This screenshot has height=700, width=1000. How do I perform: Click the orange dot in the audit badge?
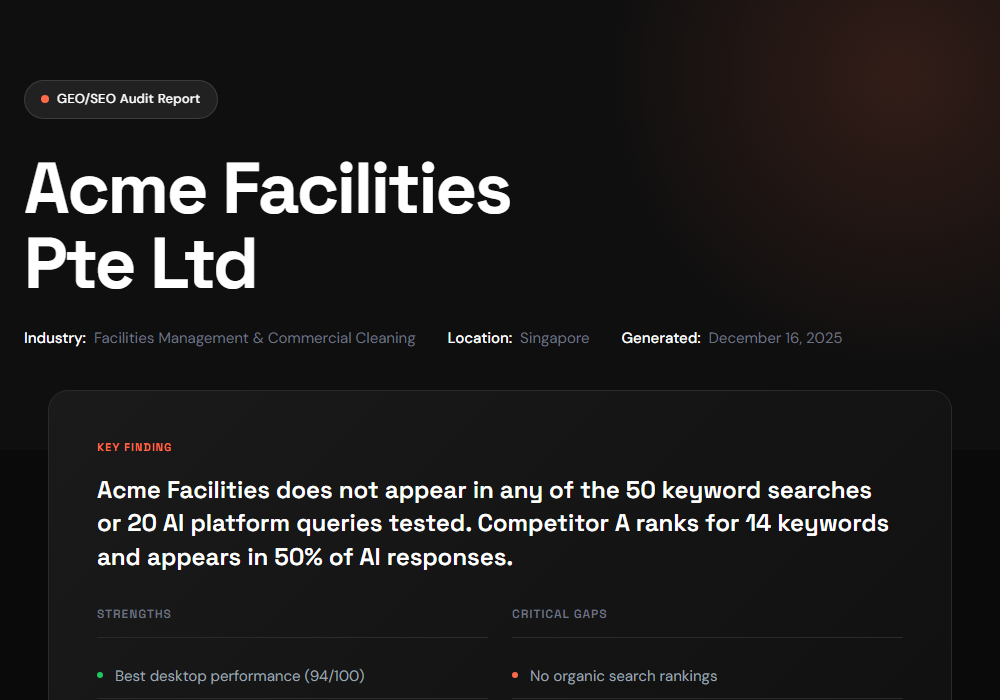pos(45,99)
